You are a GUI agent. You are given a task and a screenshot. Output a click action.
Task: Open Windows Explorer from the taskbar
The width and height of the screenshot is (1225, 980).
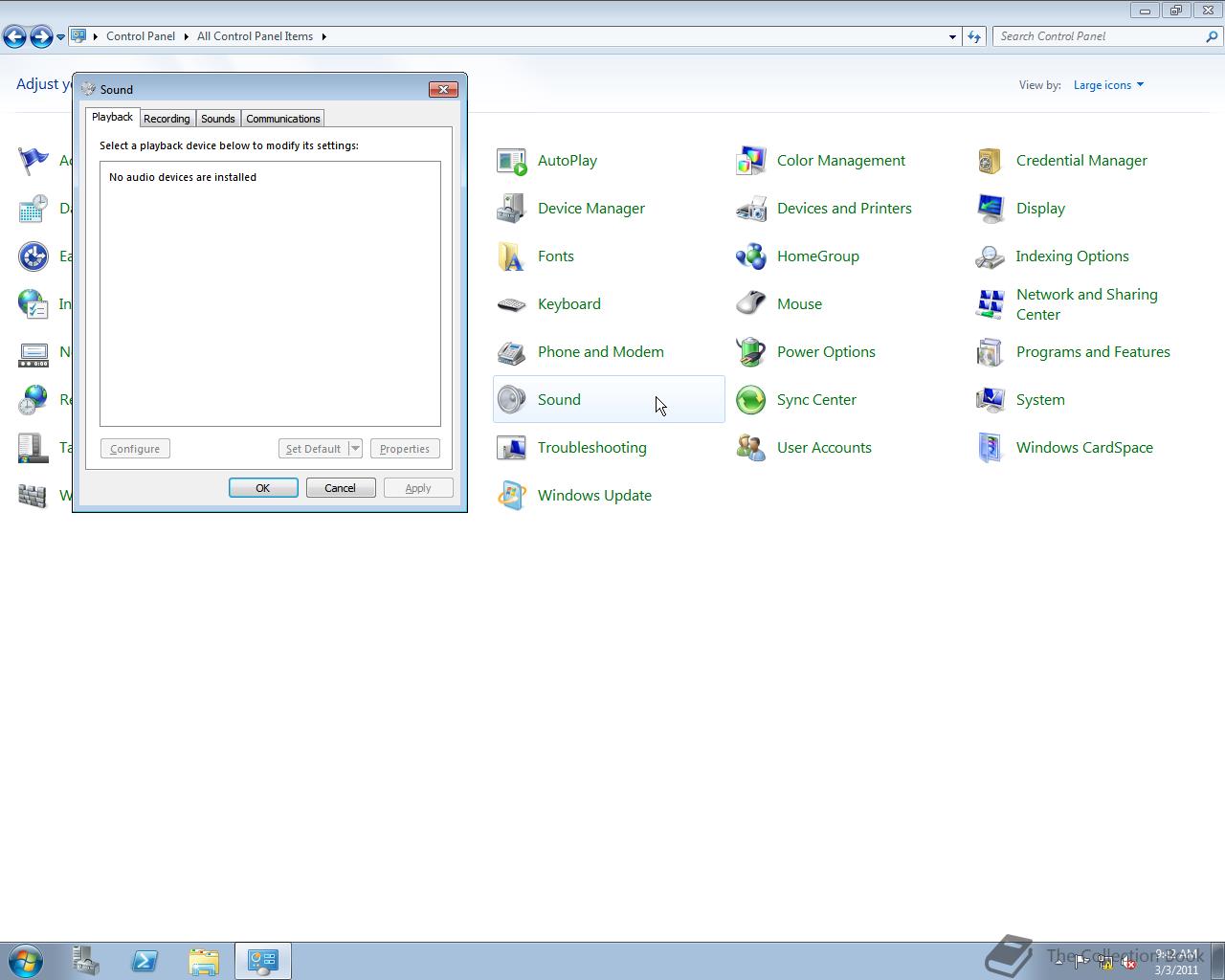coord(204,961)
